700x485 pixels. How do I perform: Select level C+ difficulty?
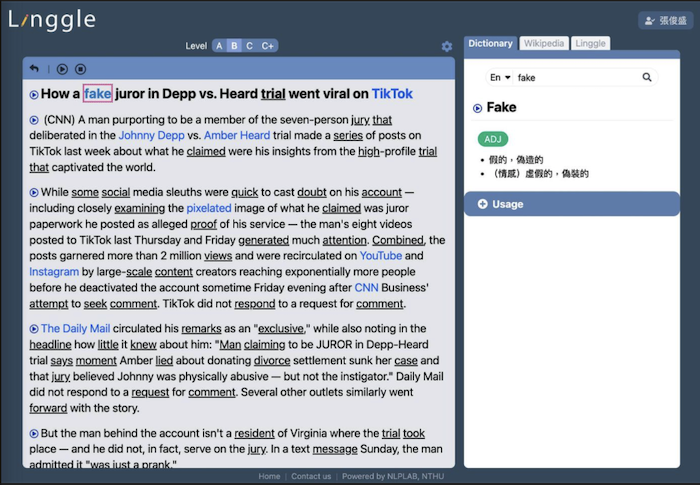click(267, 46)
